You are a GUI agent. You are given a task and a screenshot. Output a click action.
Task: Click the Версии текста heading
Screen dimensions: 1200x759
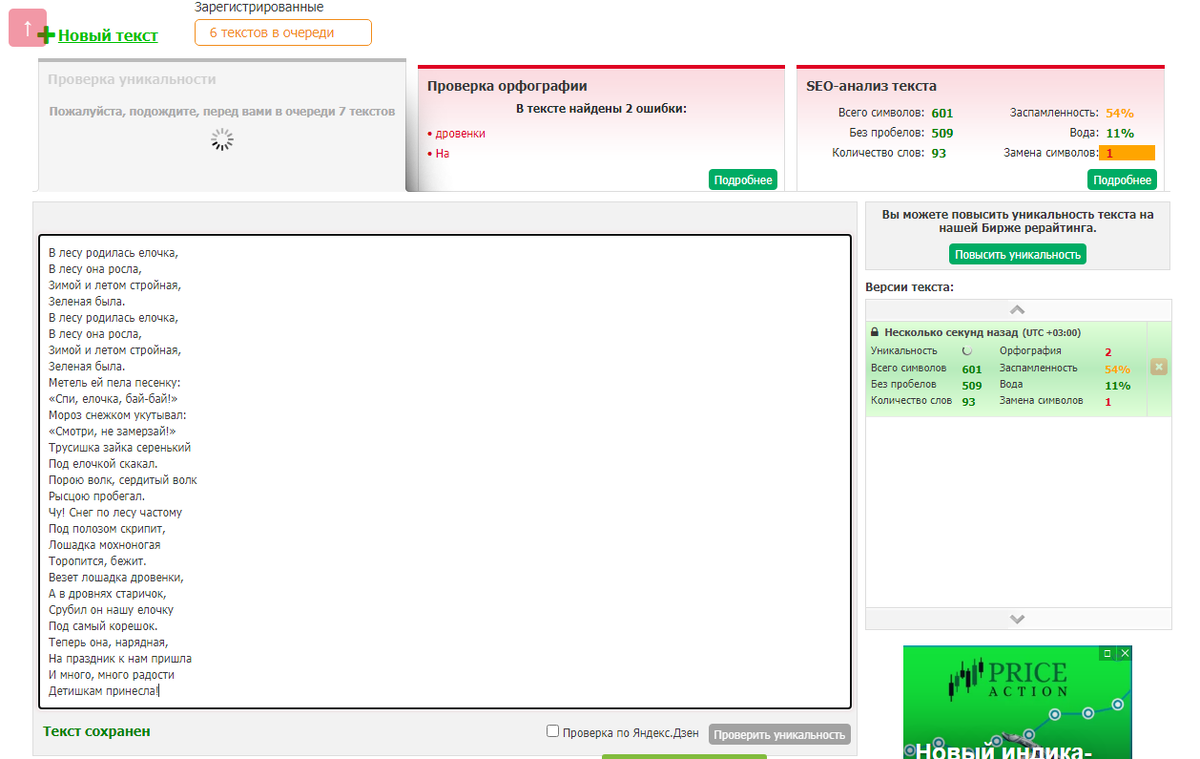tap(909, 287)
